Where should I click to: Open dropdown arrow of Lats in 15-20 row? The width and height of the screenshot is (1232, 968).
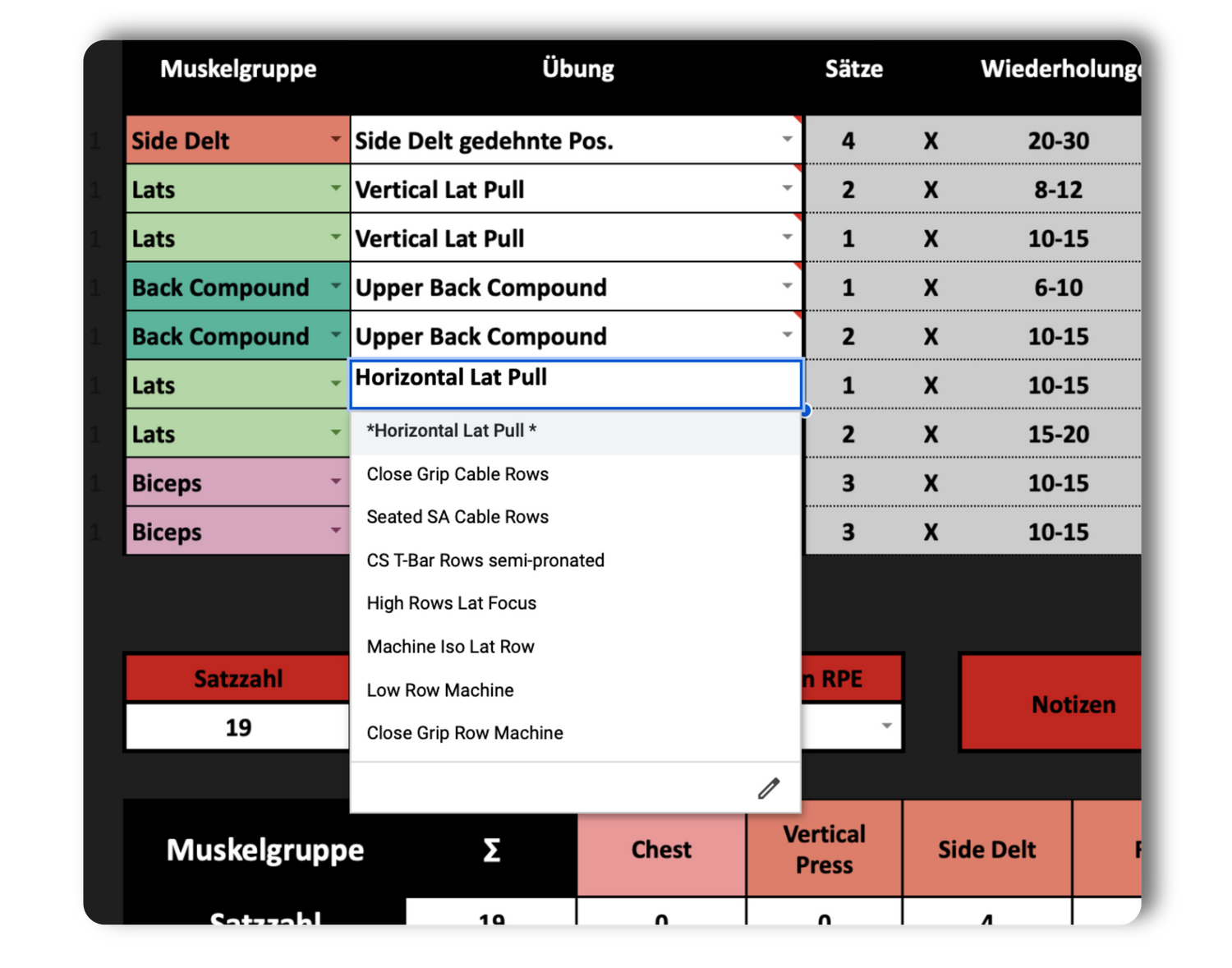[335, 432]
